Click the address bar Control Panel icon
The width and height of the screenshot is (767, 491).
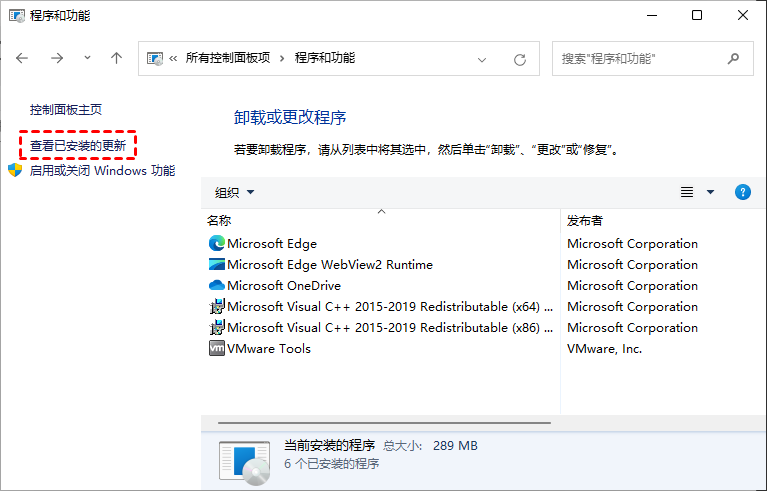coord(155,59)
